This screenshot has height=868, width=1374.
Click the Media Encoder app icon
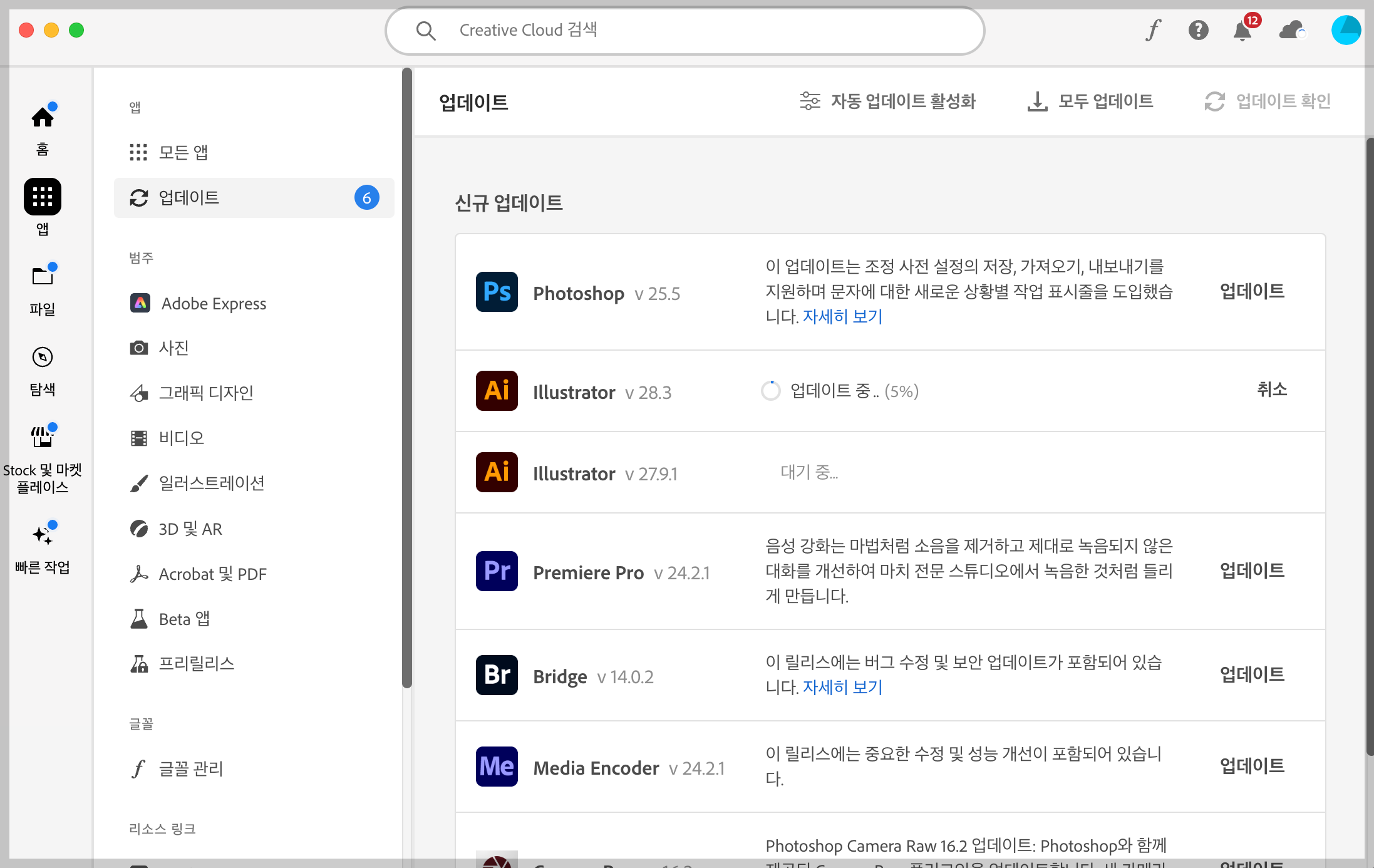tap(497, 767)
